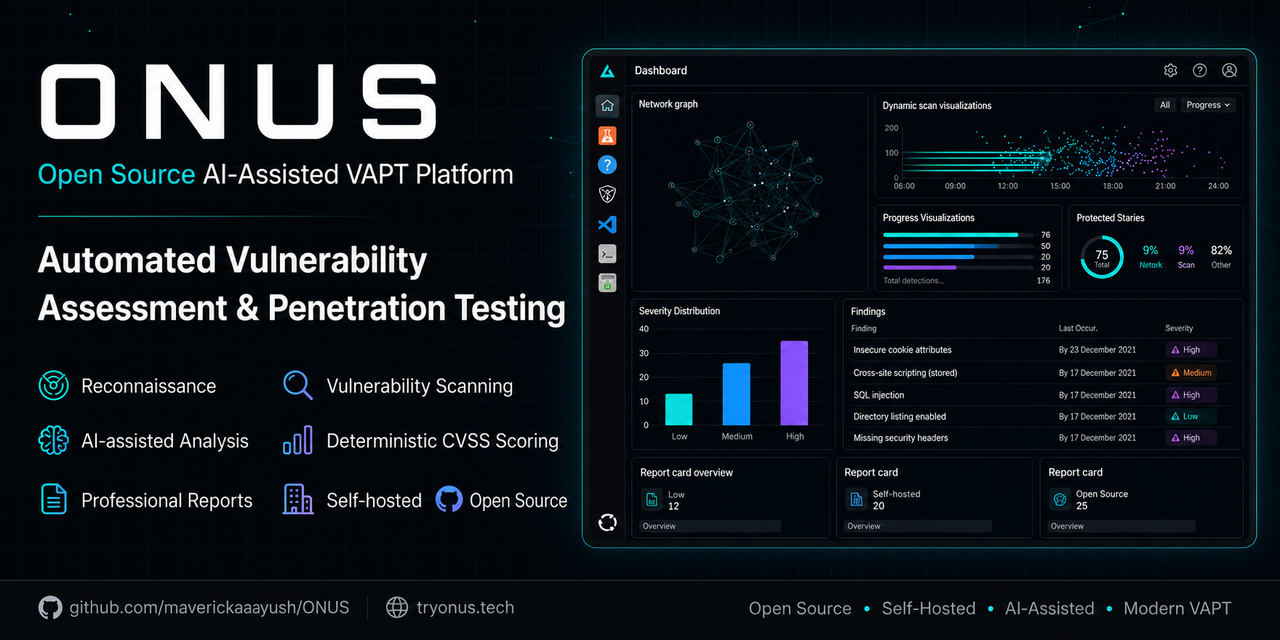This screenshot has width=1280, height=640.
Task: Select the orange flask lab icon
Action: click(x=607, y=135)
